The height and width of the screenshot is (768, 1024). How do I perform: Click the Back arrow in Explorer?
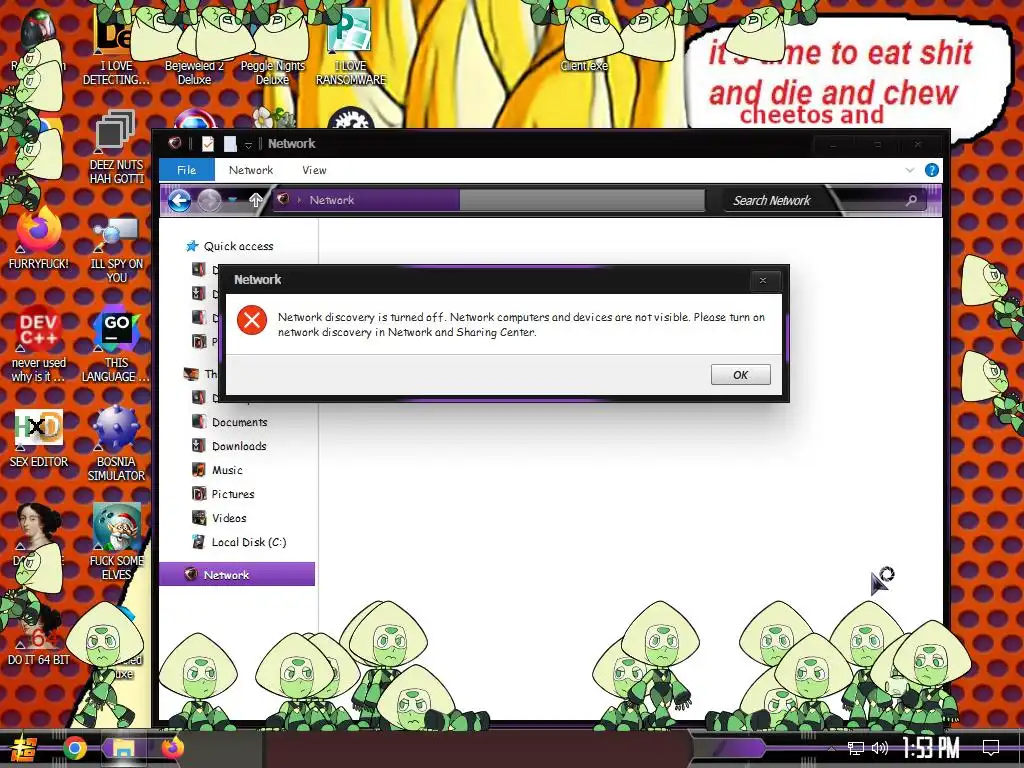click(x=179, y=200)
